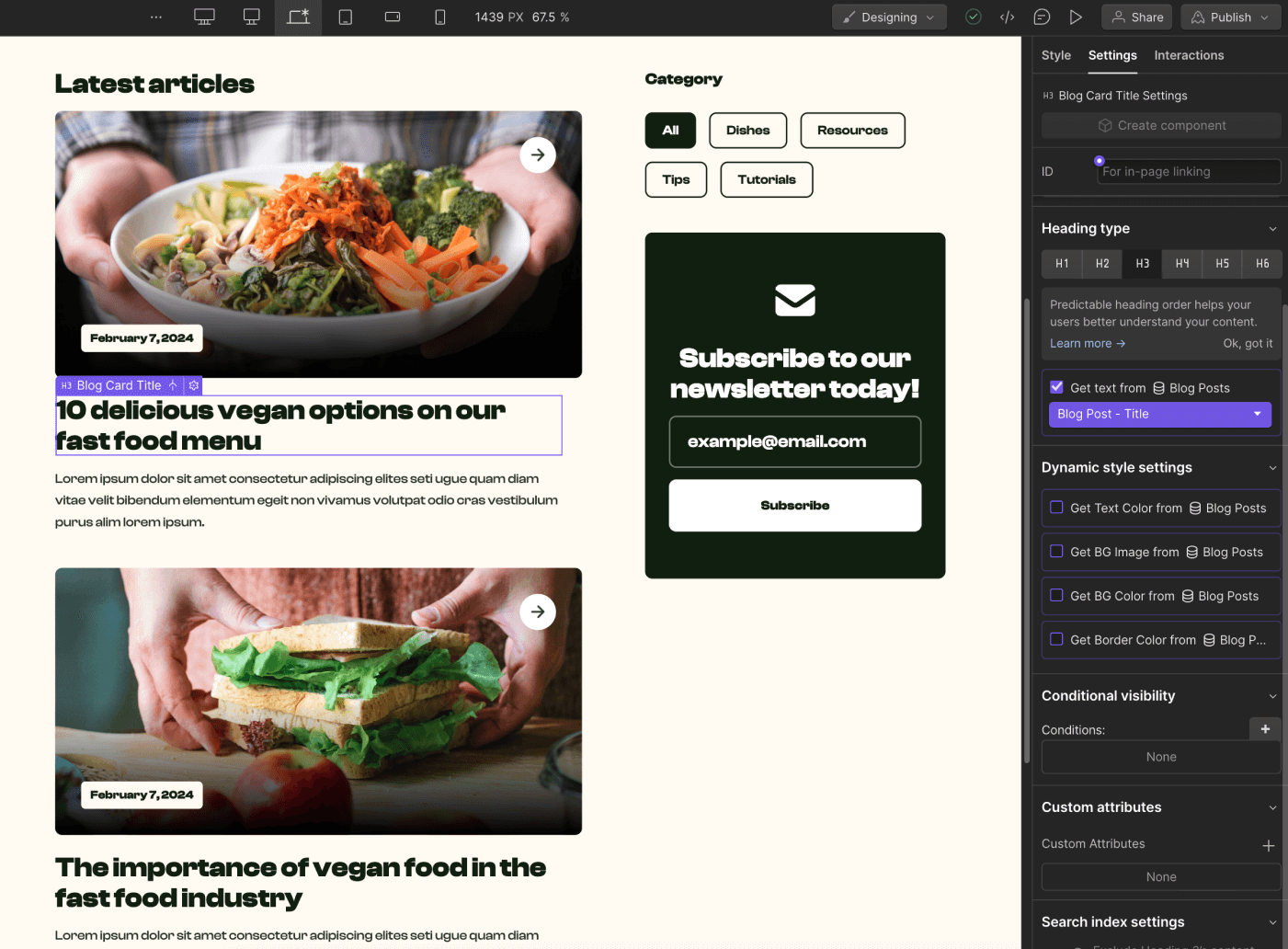Collapse the Dynamic style settings section

pos(1272,468)
